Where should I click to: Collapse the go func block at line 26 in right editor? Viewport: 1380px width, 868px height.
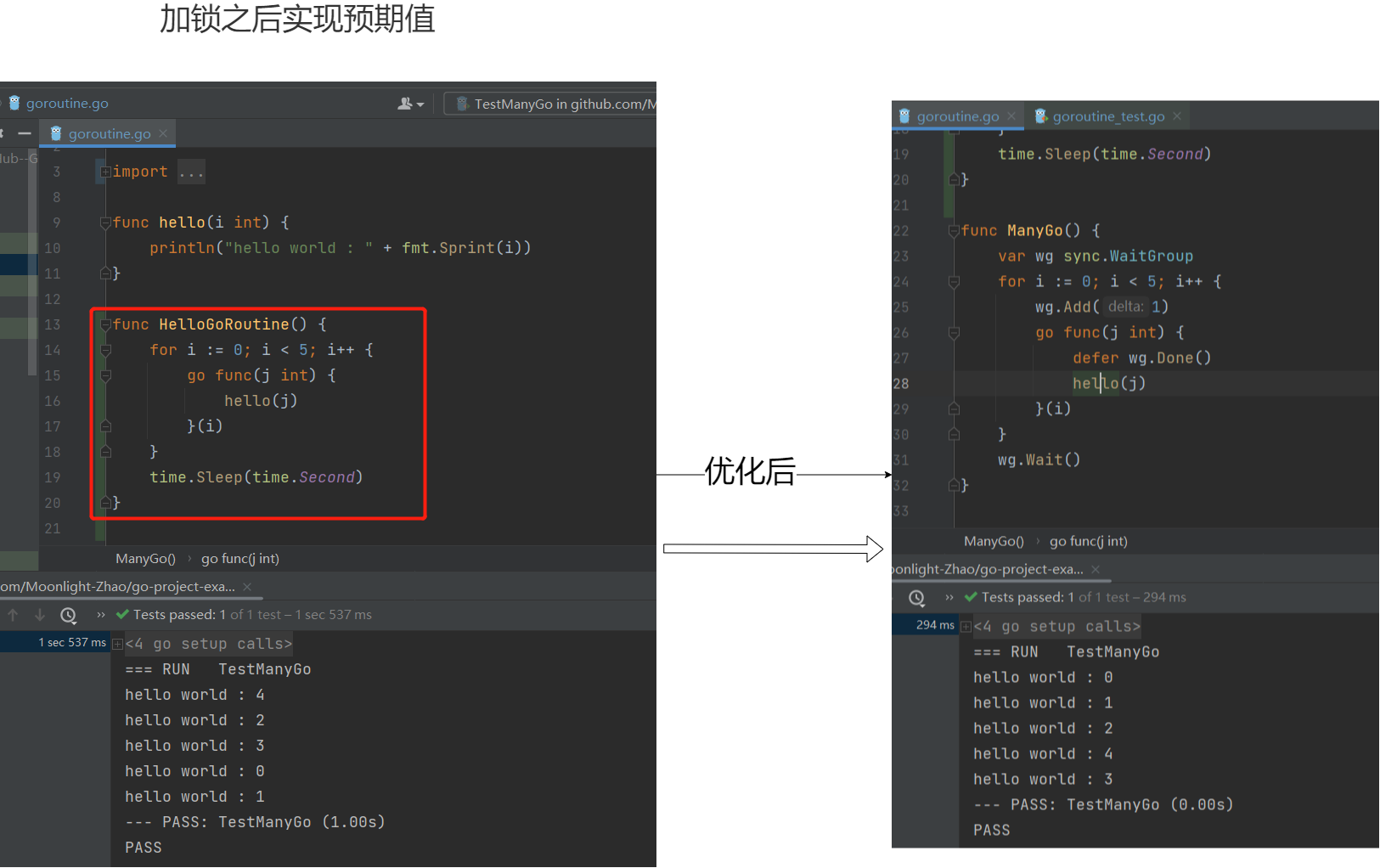(x=954, y=333)
